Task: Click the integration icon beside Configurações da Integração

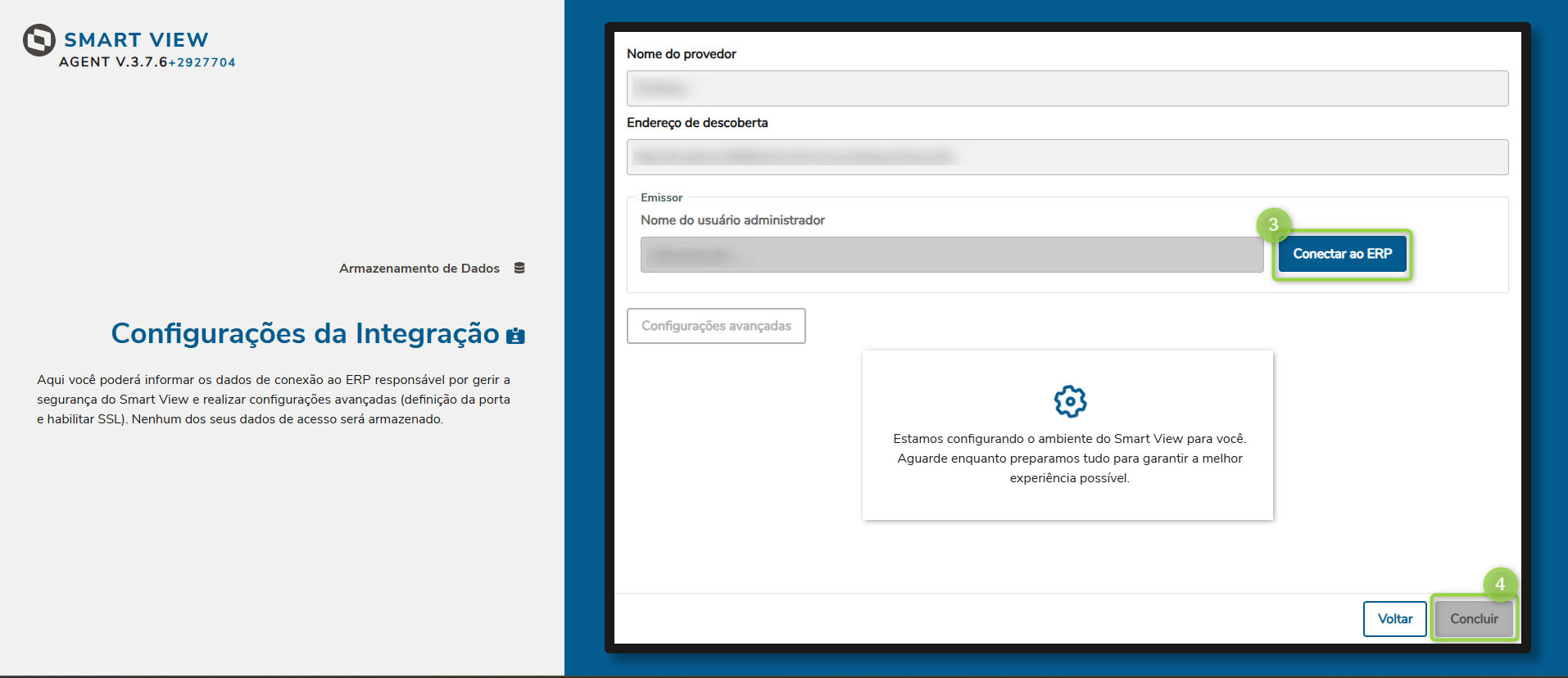Action: [515, 336]
